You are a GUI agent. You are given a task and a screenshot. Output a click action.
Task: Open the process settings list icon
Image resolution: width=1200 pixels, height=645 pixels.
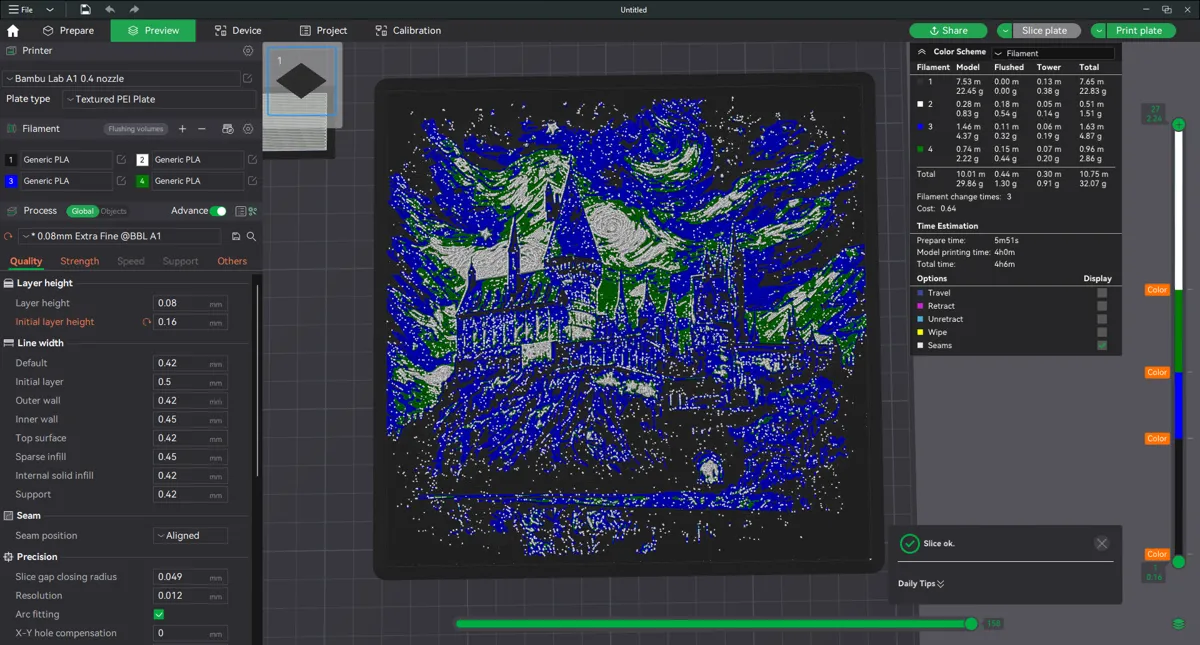pyautogui.click(x=240, y=211)
